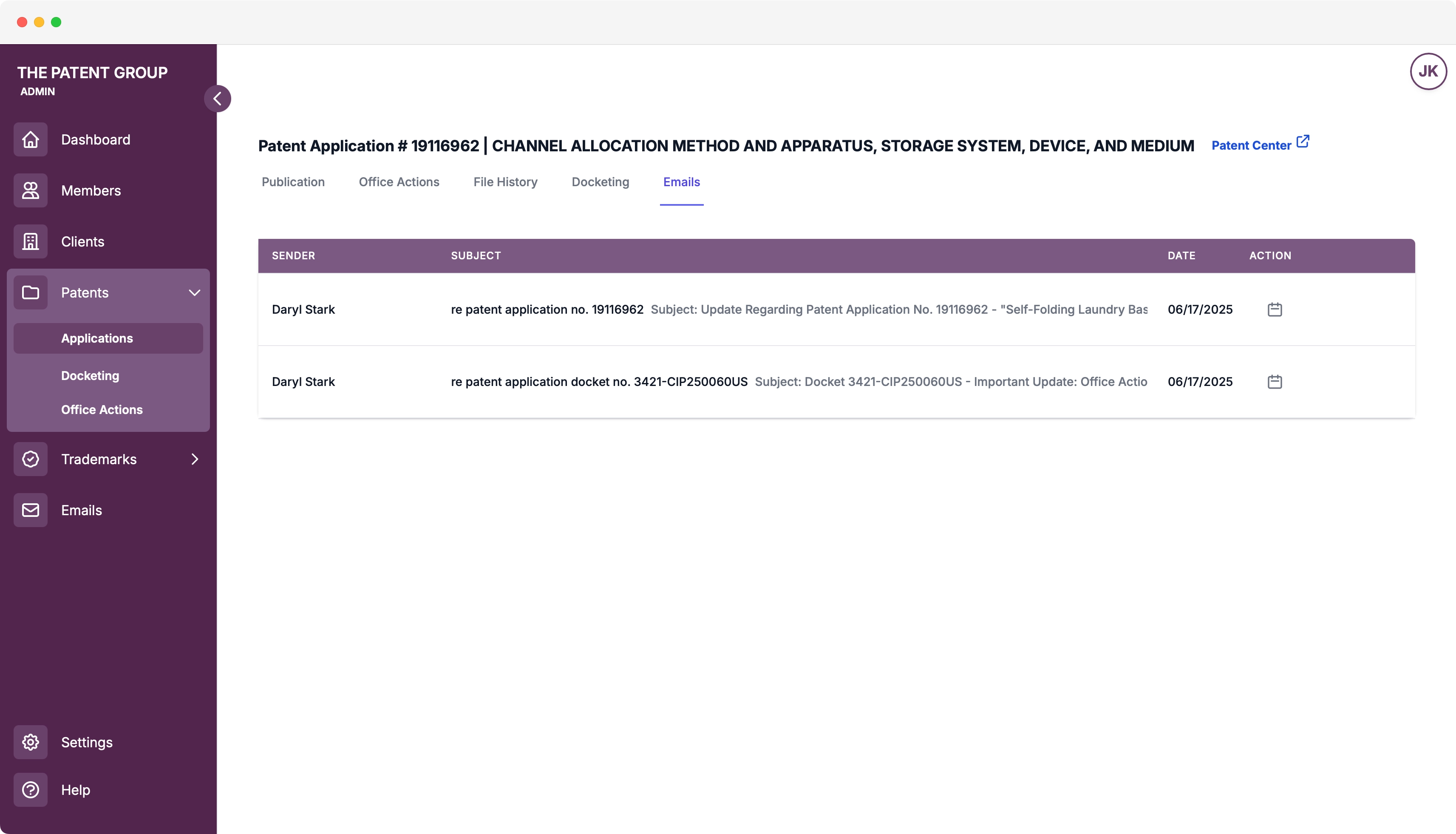This screenshot has height=834, width=1456.
Task: Click the Dashboard home icon
Action: (30, 139)
